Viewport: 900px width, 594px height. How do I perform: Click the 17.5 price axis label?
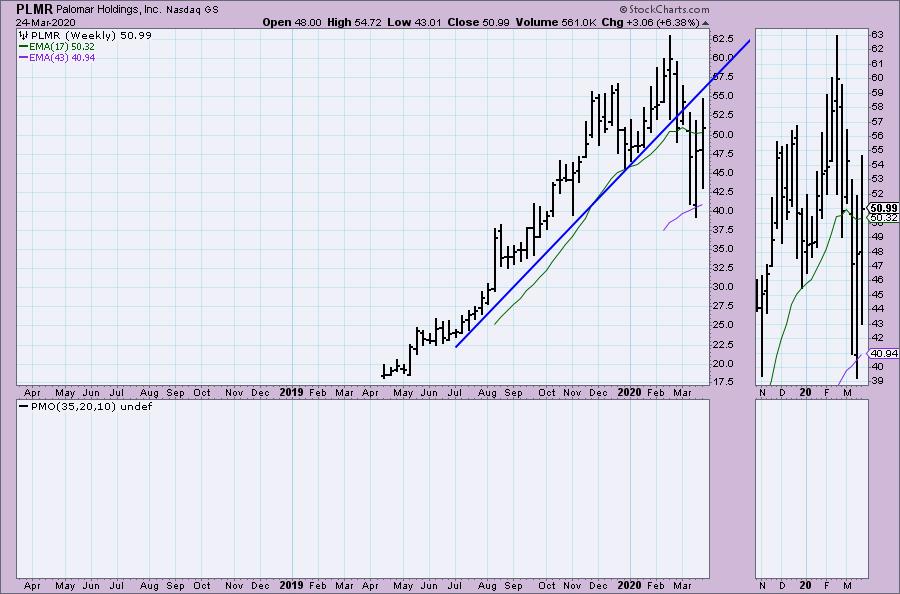point(723,381)
